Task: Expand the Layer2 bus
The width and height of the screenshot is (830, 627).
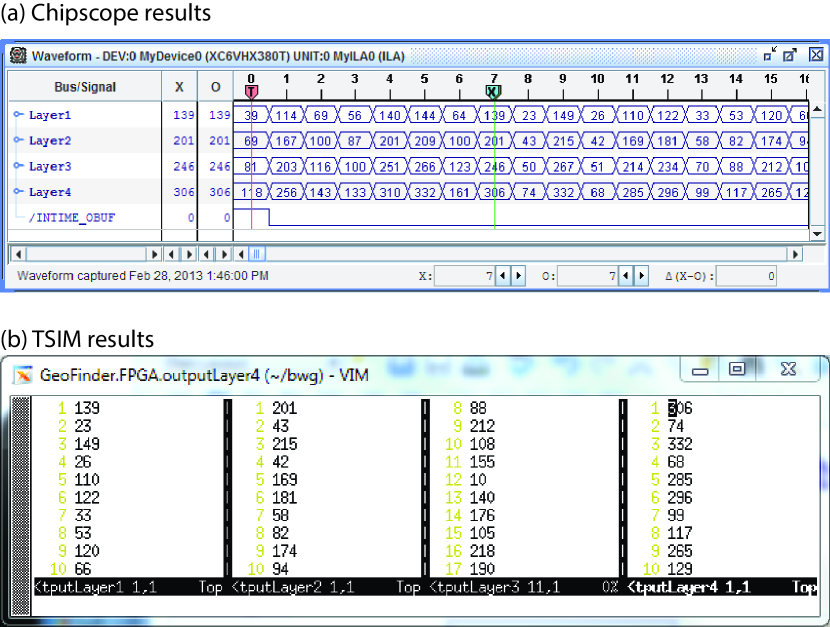Action: point(18,141)
